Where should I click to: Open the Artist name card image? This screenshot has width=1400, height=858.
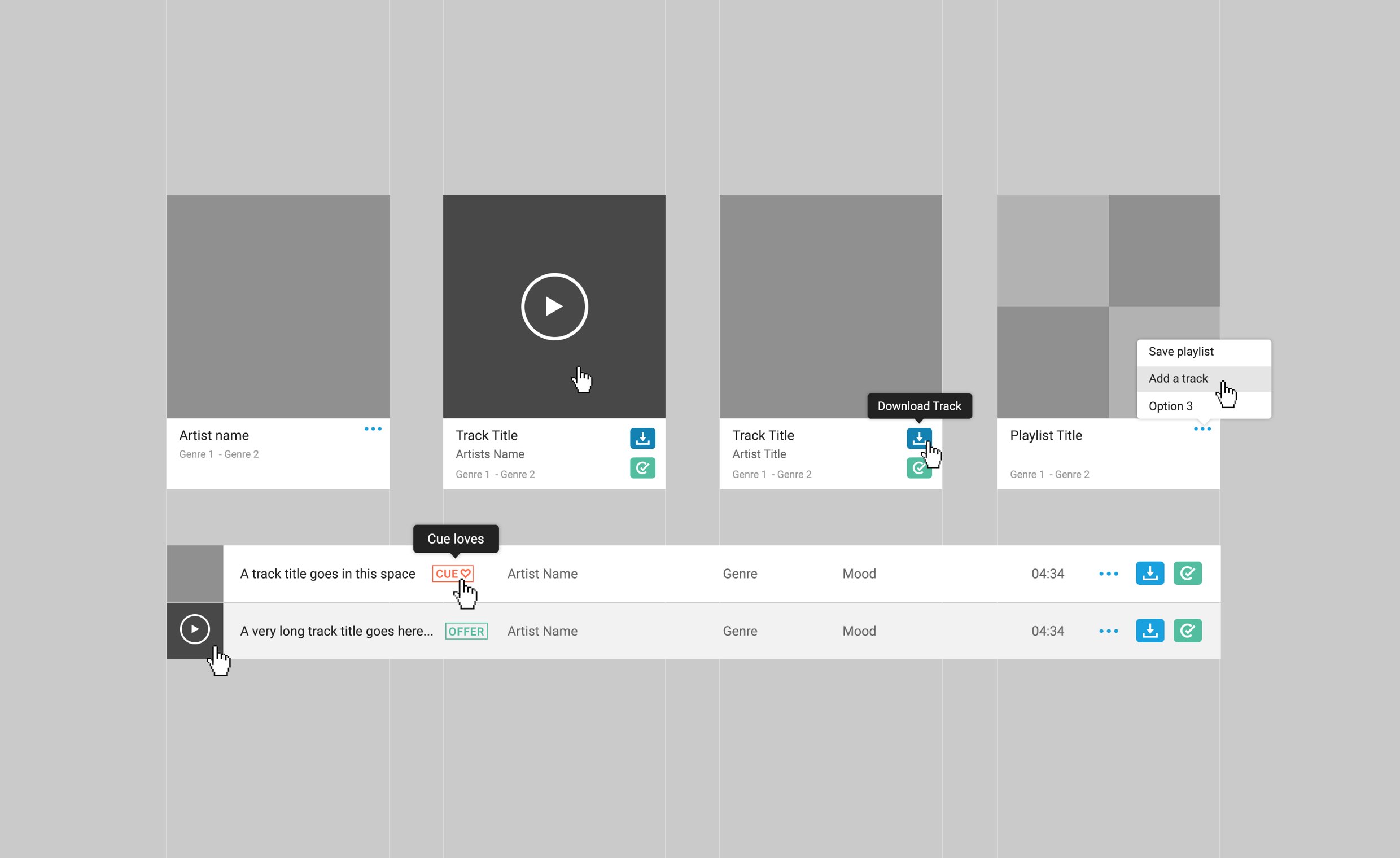pyautogui.click(x=278, y=307)
